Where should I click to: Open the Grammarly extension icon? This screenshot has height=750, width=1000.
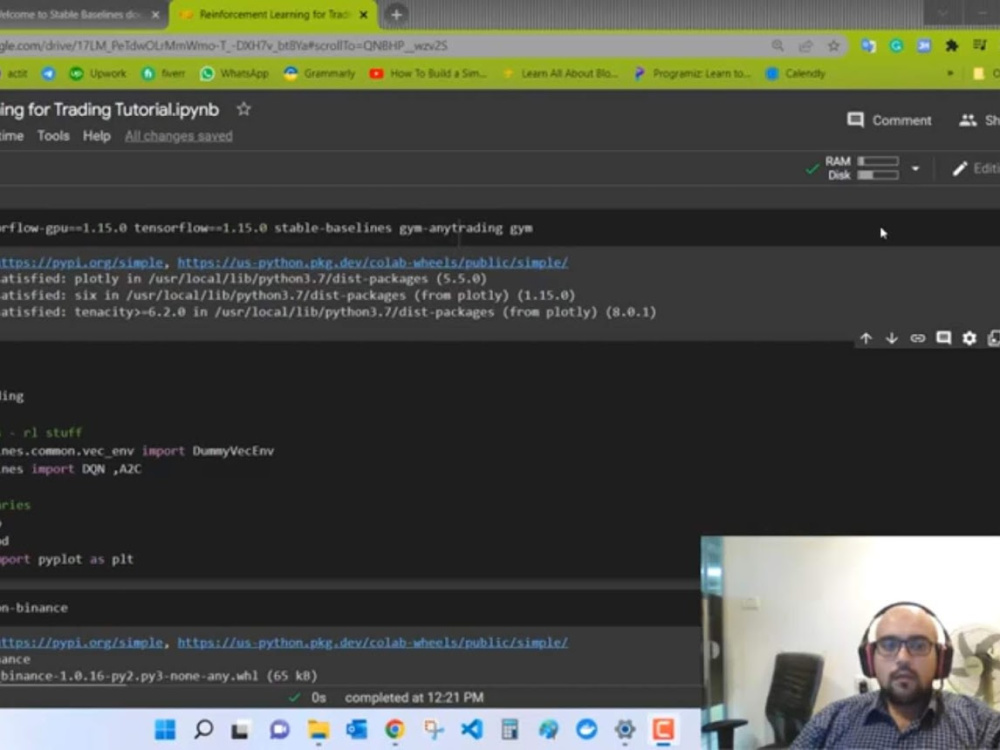[896, 46]
